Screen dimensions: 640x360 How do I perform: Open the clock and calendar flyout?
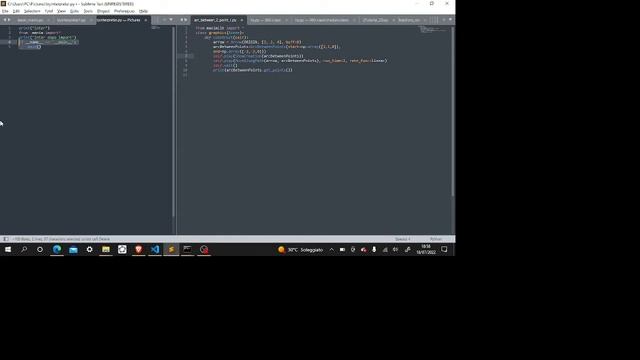point(426,249)
